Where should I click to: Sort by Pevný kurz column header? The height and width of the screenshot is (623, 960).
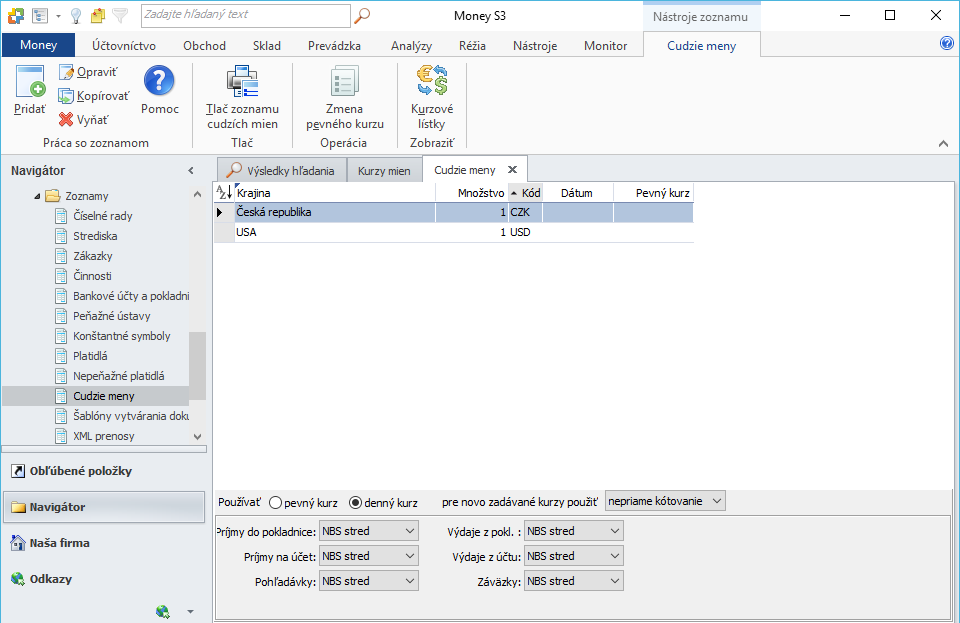(x=653, y=193)
